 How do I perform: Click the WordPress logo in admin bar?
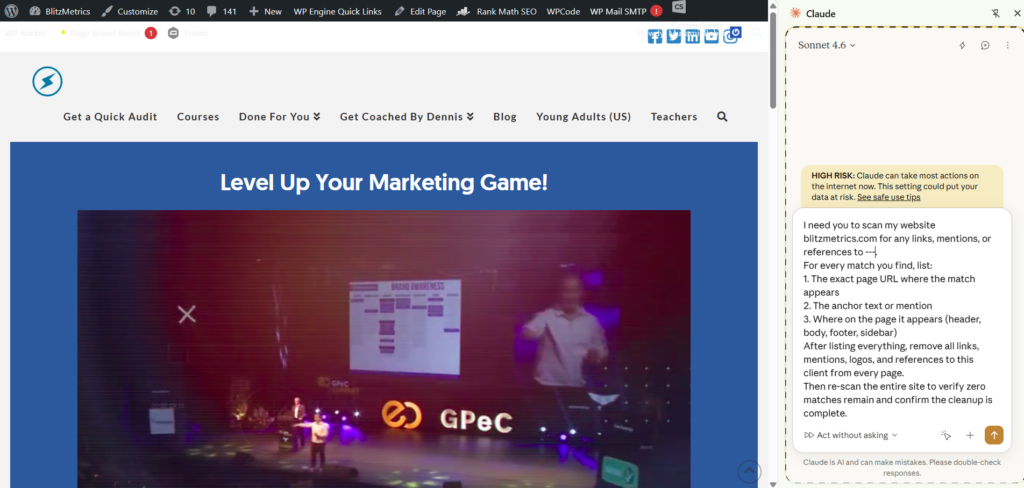[x=12, y=11]
